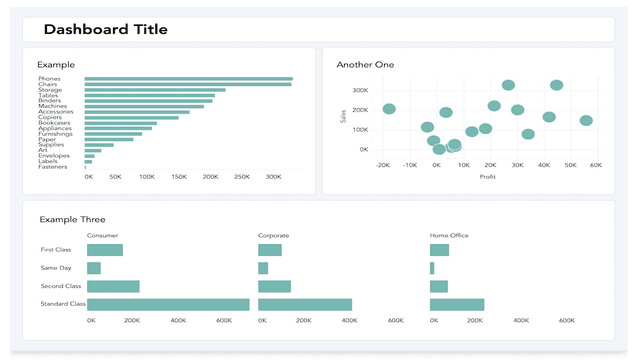Select the Home Office column header
640x363 pixels.
[449, 236]
